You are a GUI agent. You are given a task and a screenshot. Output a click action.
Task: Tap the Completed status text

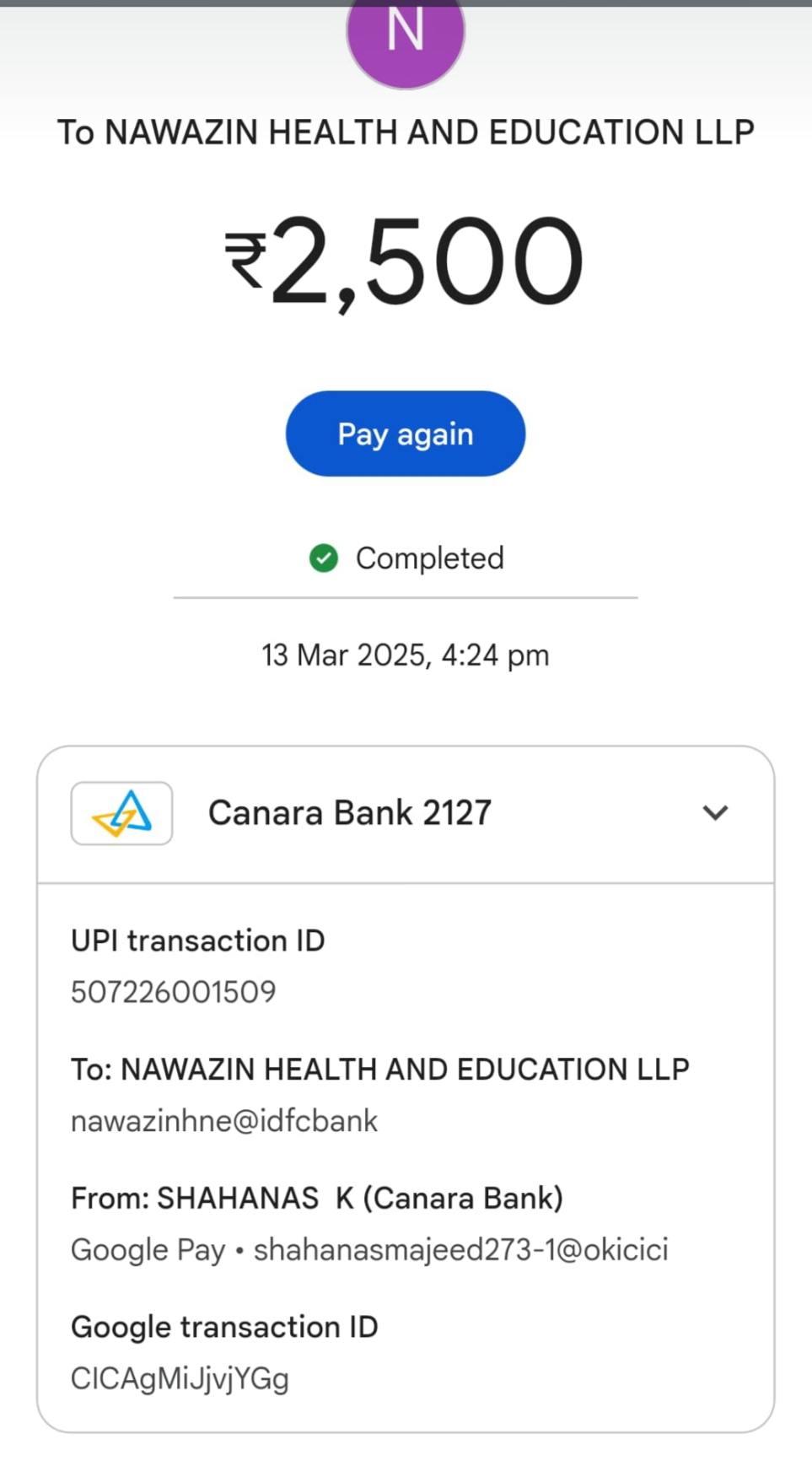click(429, 558)
